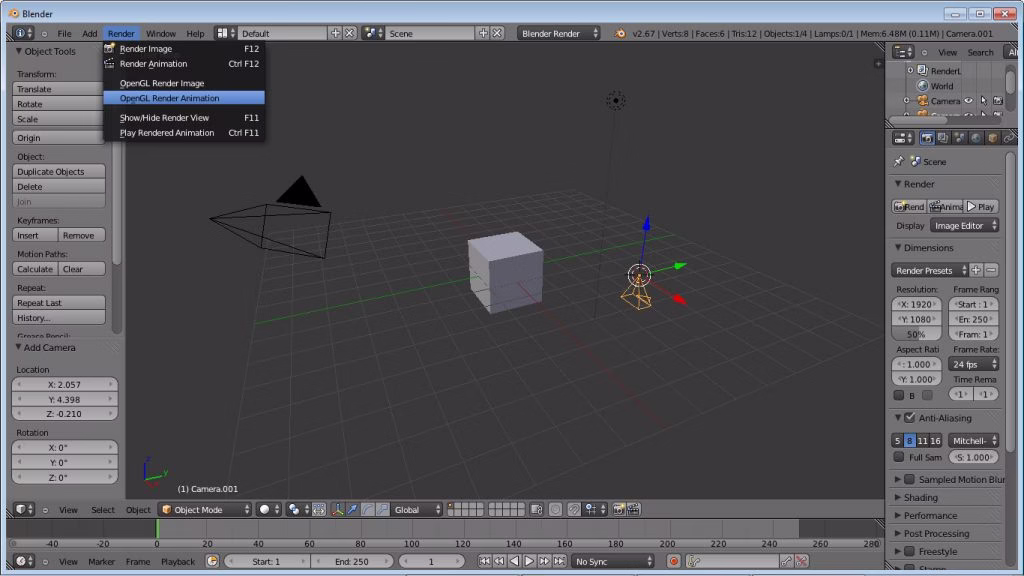Click the scene browse icon beside Scene field
The image size is (1024, 576).
tap(374, 33)
